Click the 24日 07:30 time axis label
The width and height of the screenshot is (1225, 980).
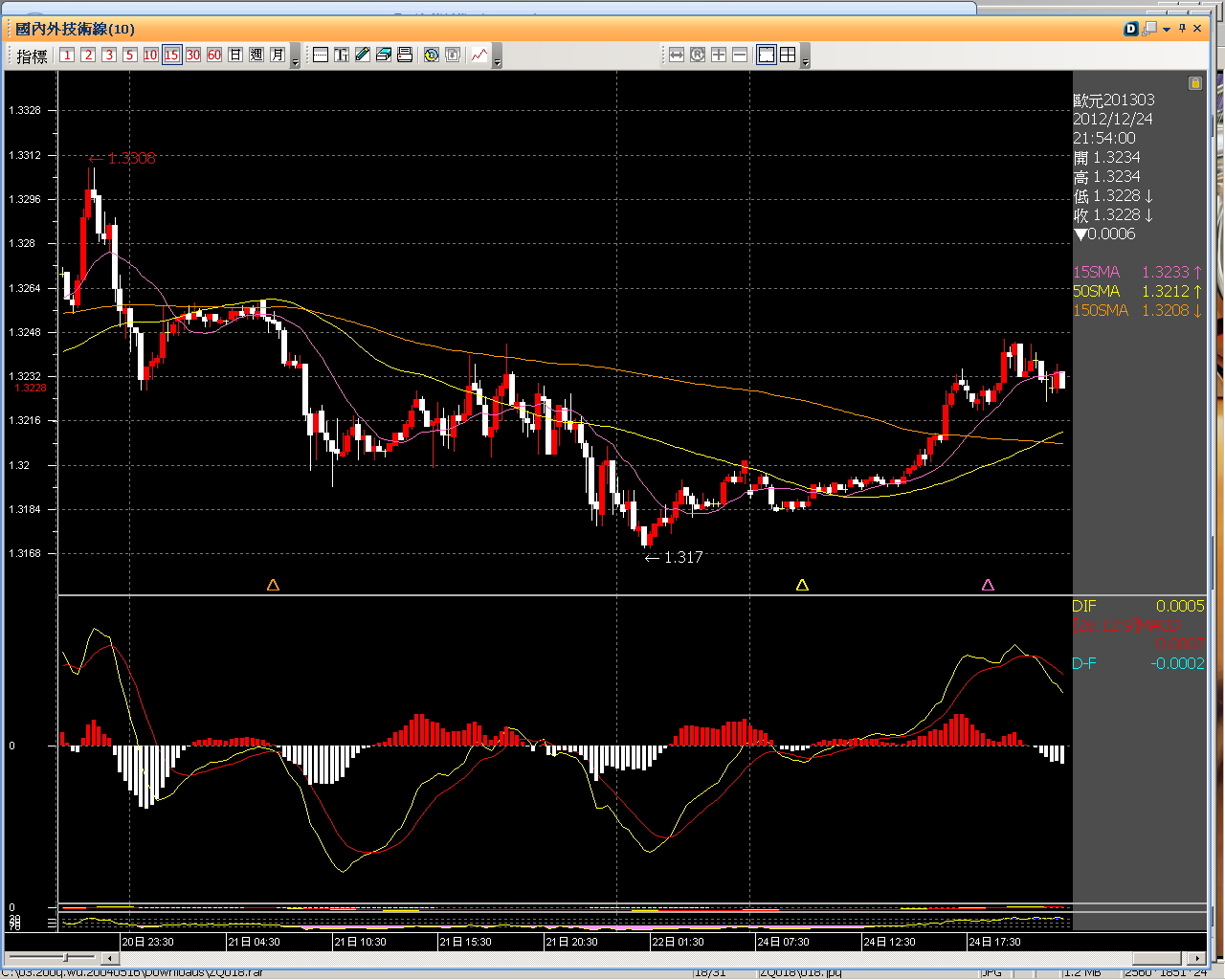tap(783, 942)
